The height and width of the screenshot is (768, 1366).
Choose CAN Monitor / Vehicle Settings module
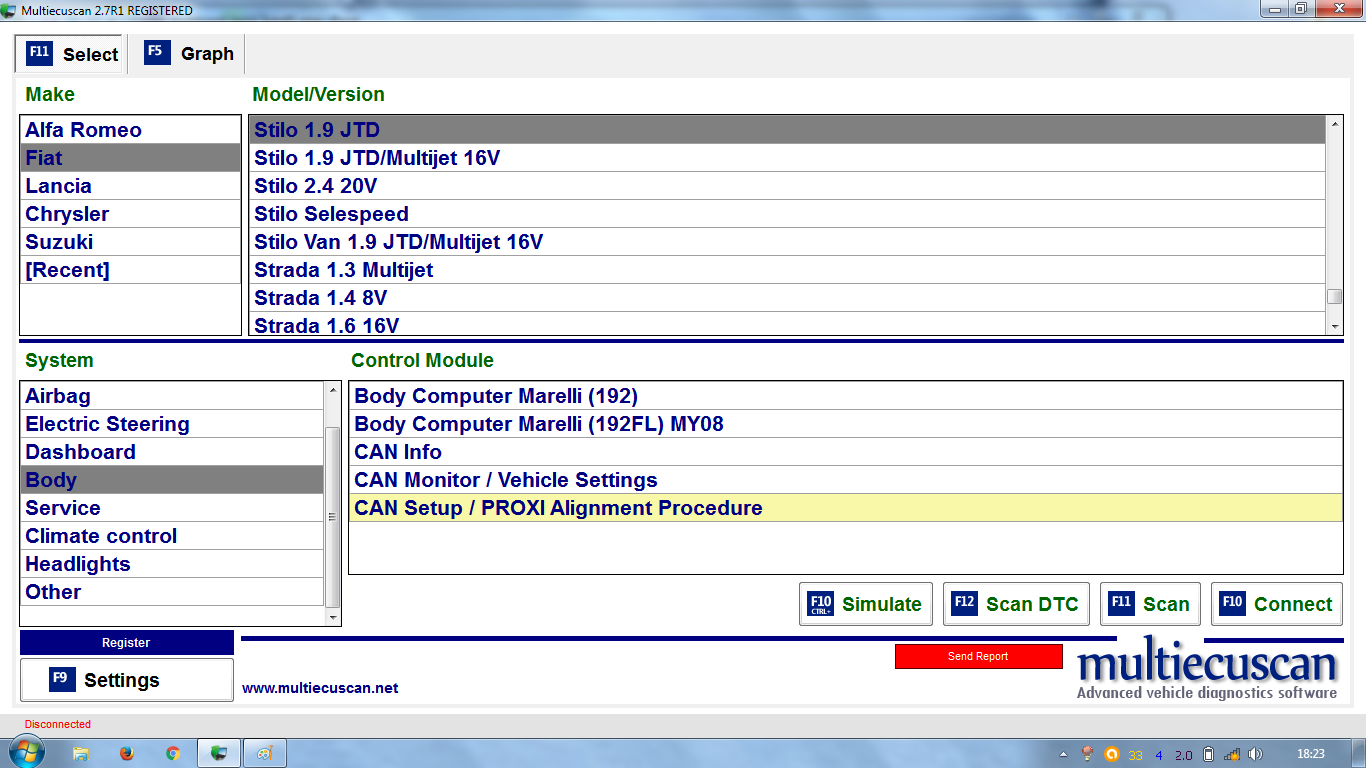click(846, 480)
